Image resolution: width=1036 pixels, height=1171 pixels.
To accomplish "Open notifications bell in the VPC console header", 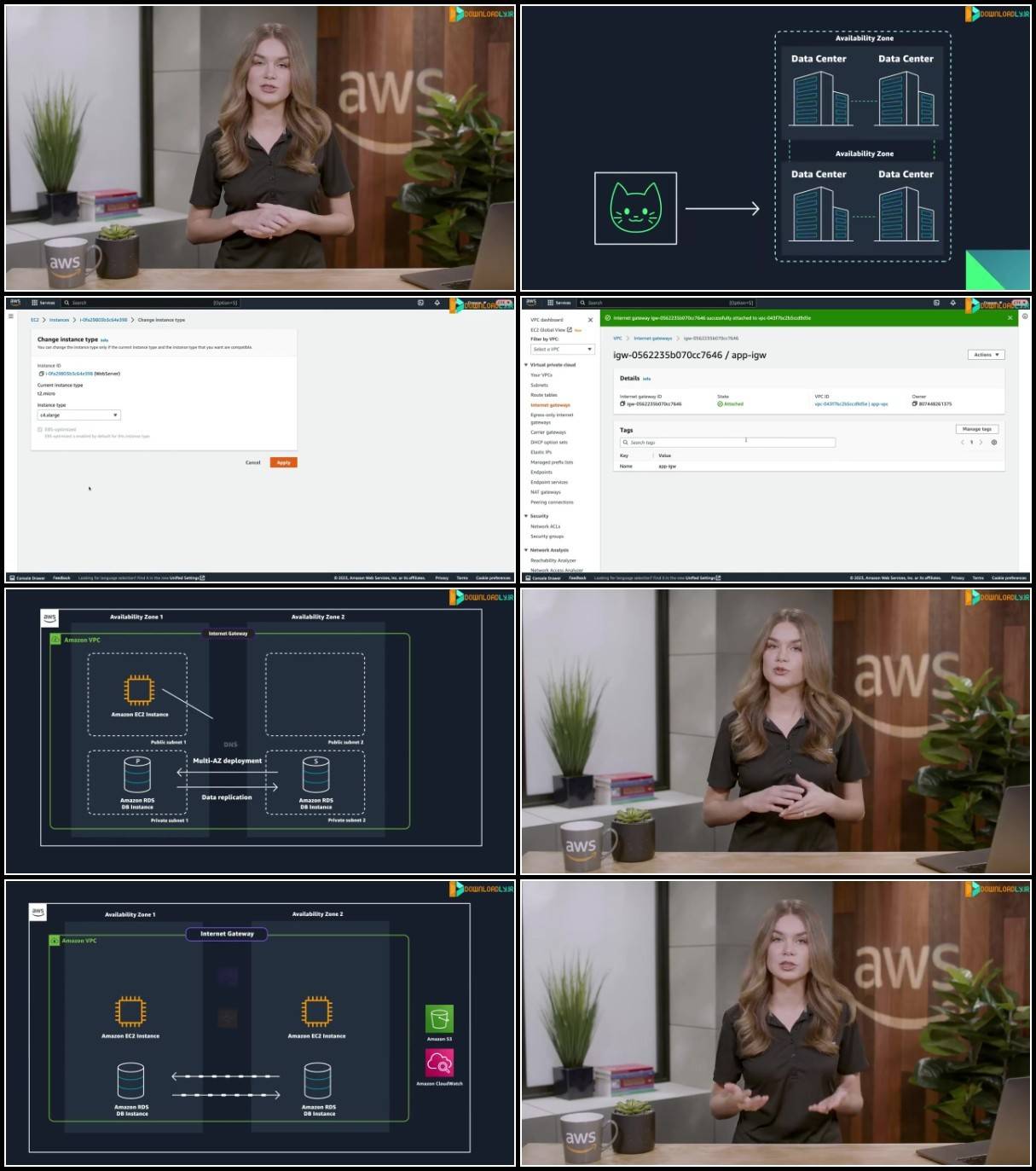I will (953, 303).
